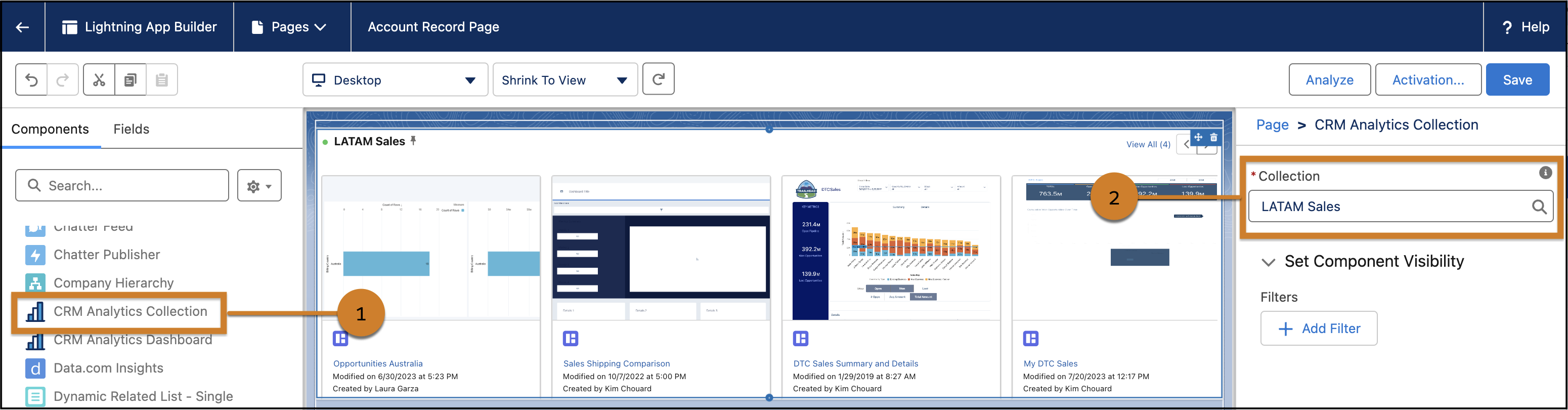Select the Chatter Publisher icon
This screenshot has height=410, width=1568.
pos(35,255)
